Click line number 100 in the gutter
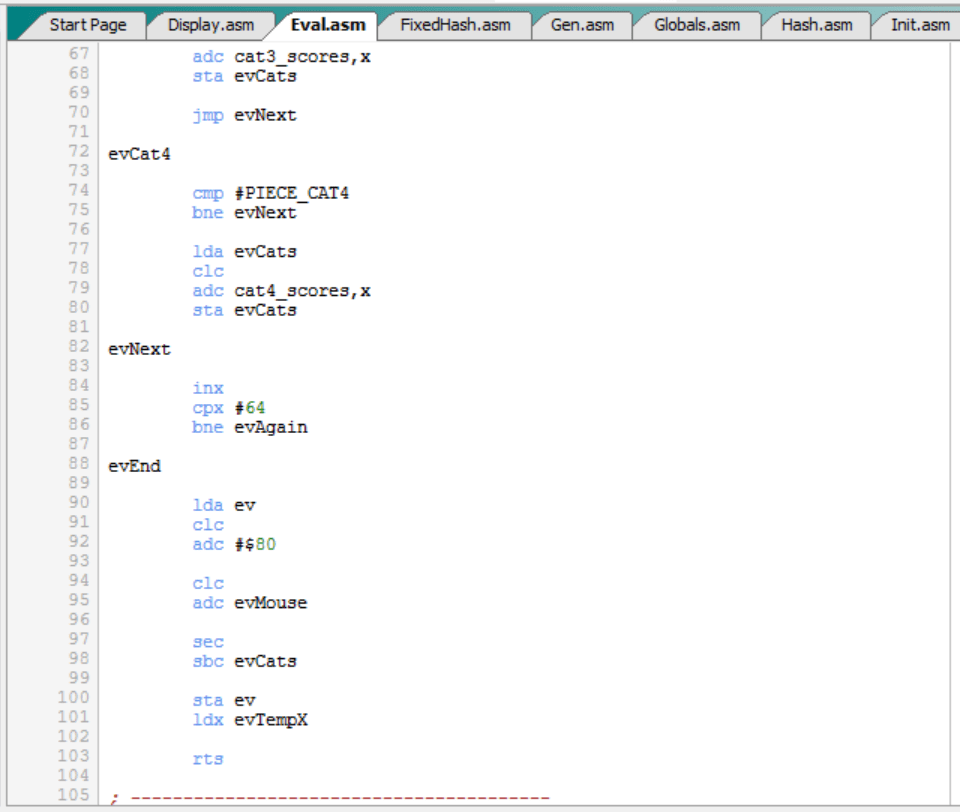Screen dimensions: 960x812 coord(73,698)
